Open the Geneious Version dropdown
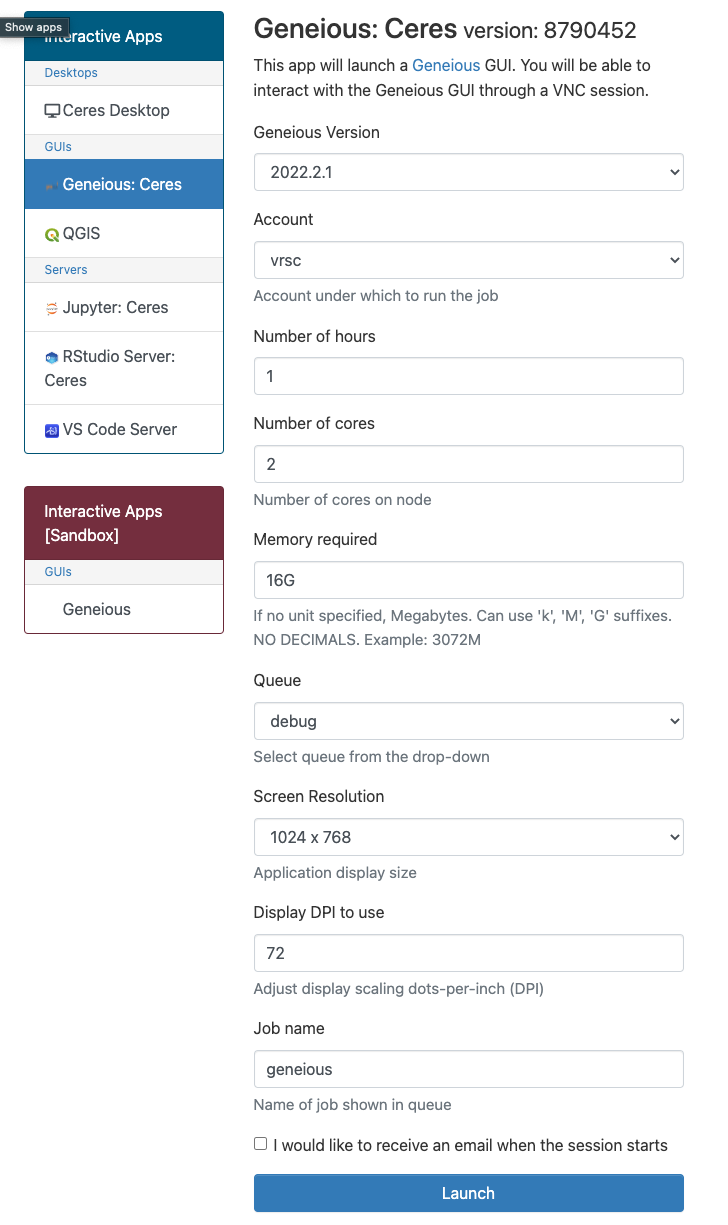 (x=468, y=172)
